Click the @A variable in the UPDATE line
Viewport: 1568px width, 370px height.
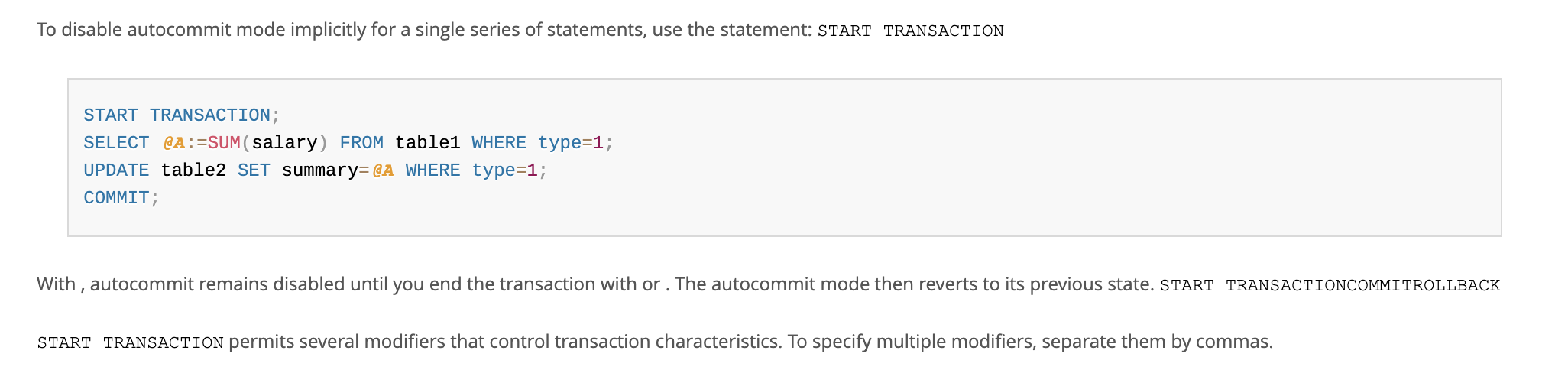coord(383,170)
